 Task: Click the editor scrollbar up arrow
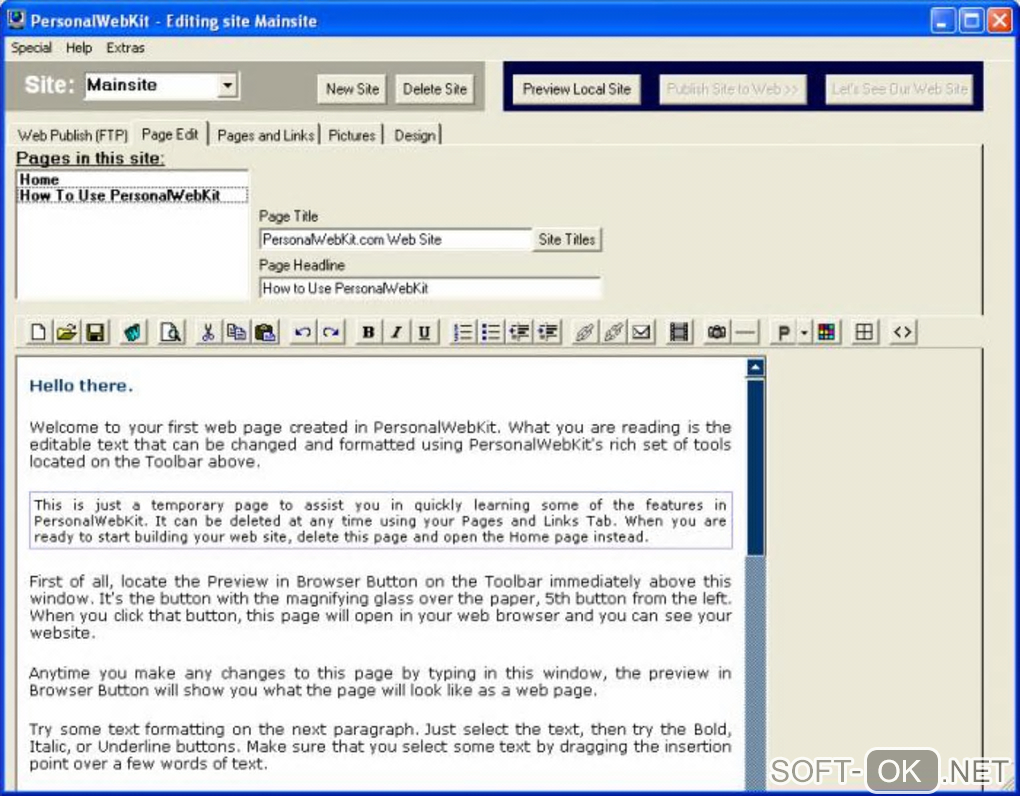tap(755, 368)
